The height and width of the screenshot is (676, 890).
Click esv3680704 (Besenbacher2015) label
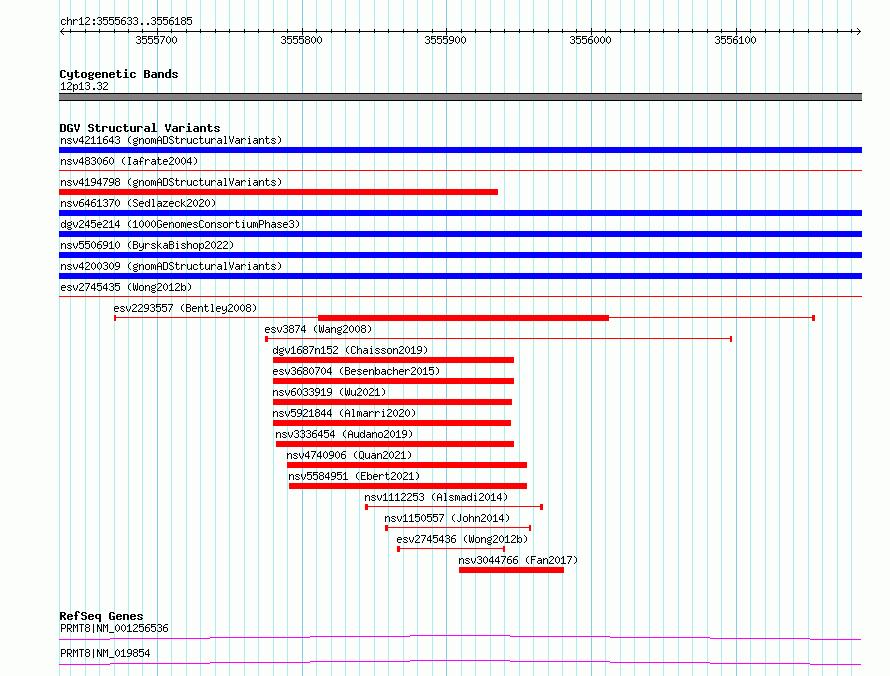356,371
